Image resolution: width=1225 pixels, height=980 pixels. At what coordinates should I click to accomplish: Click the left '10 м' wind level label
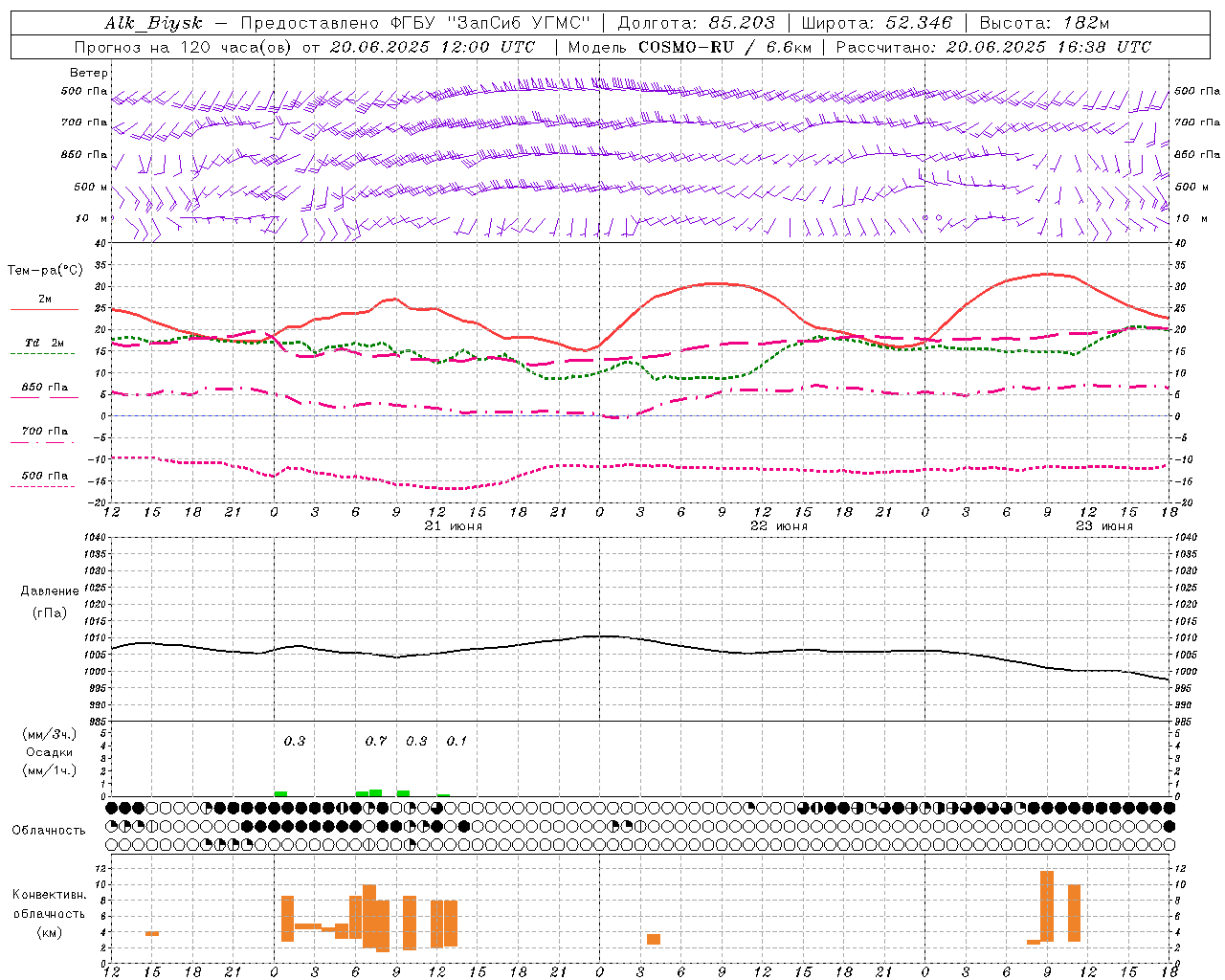(x=92, y=218)
